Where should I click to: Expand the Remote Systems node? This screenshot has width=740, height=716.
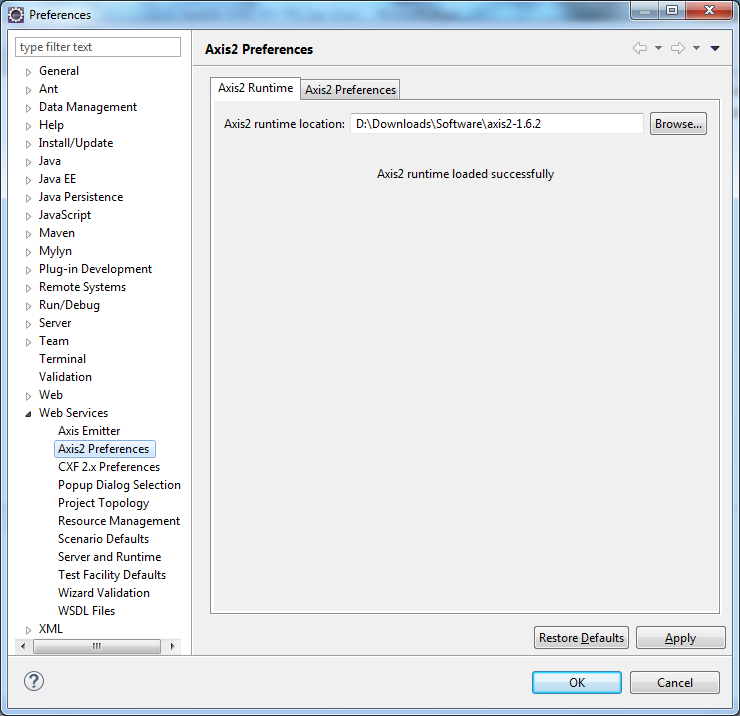pyautogui.click(x=28, y=287)
